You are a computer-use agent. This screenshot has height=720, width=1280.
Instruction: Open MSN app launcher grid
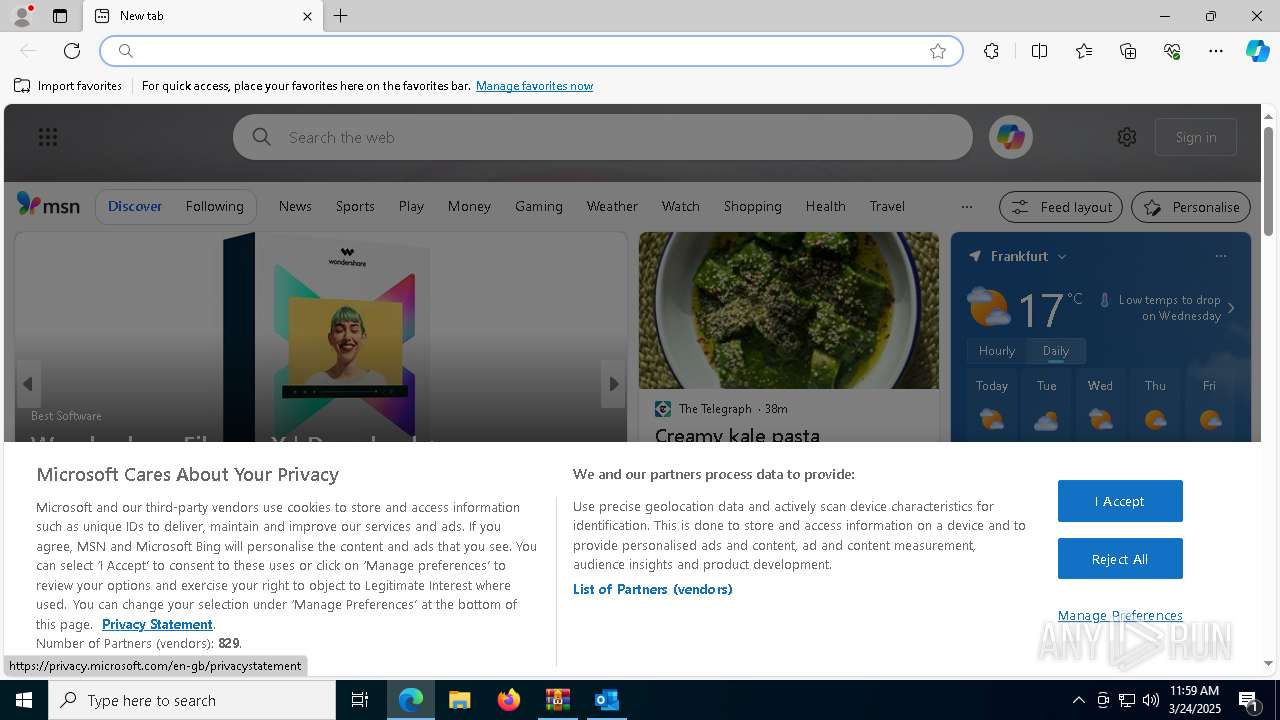[x=48, y=137]
